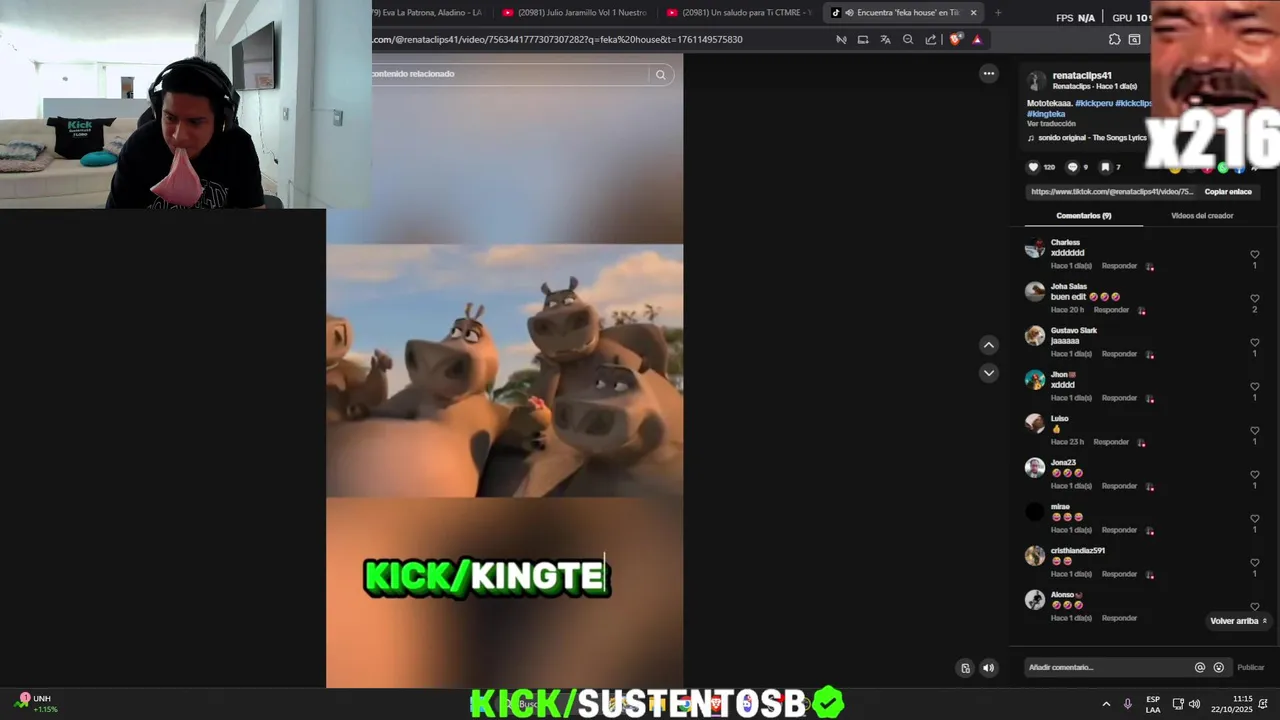The height and width of the screenshot is (720, 1280).
Task: Like Jhon's comment
Action: [1255, 387]
